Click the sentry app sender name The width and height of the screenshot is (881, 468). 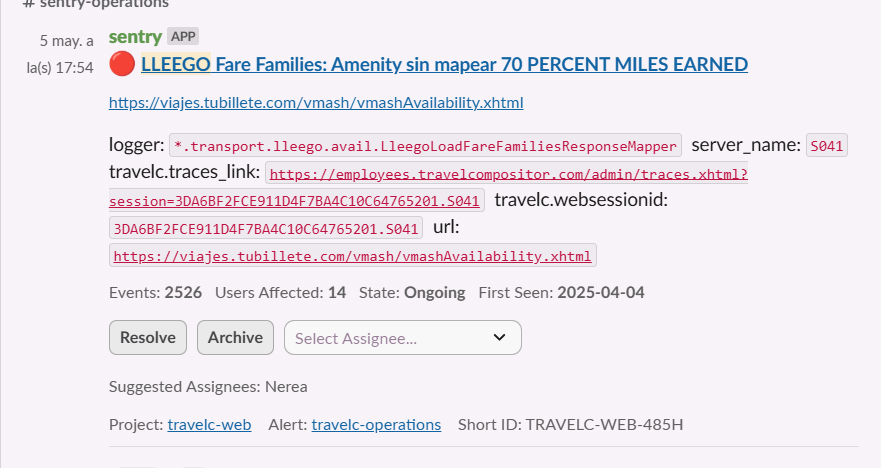[135, 37]
